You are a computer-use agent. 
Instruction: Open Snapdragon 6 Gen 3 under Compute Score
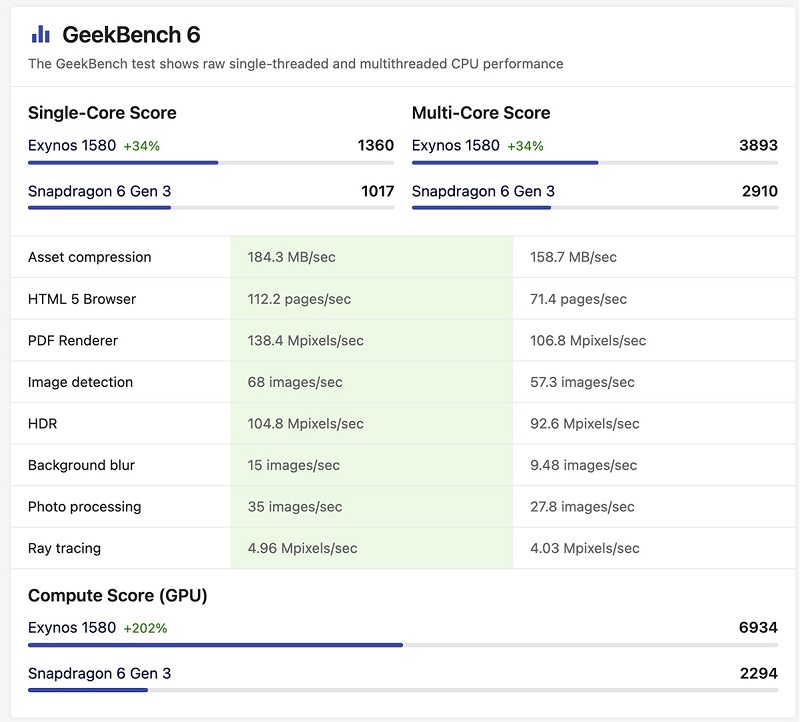click(99, 674)
